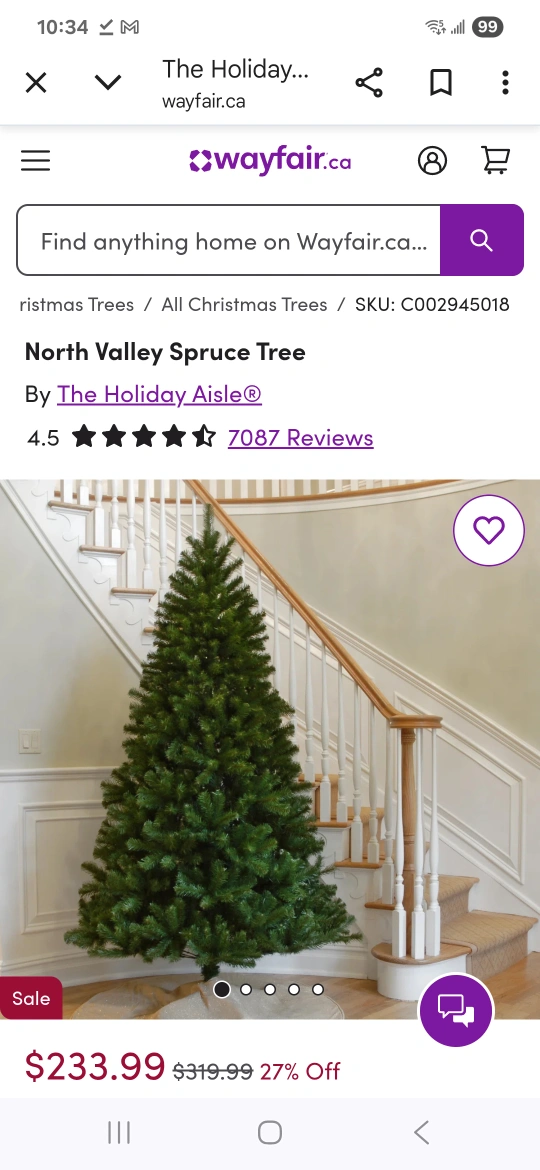Open the account profile icon
Image resolution: width=540 pixels, height=1170 pixels.
point(433,160)
